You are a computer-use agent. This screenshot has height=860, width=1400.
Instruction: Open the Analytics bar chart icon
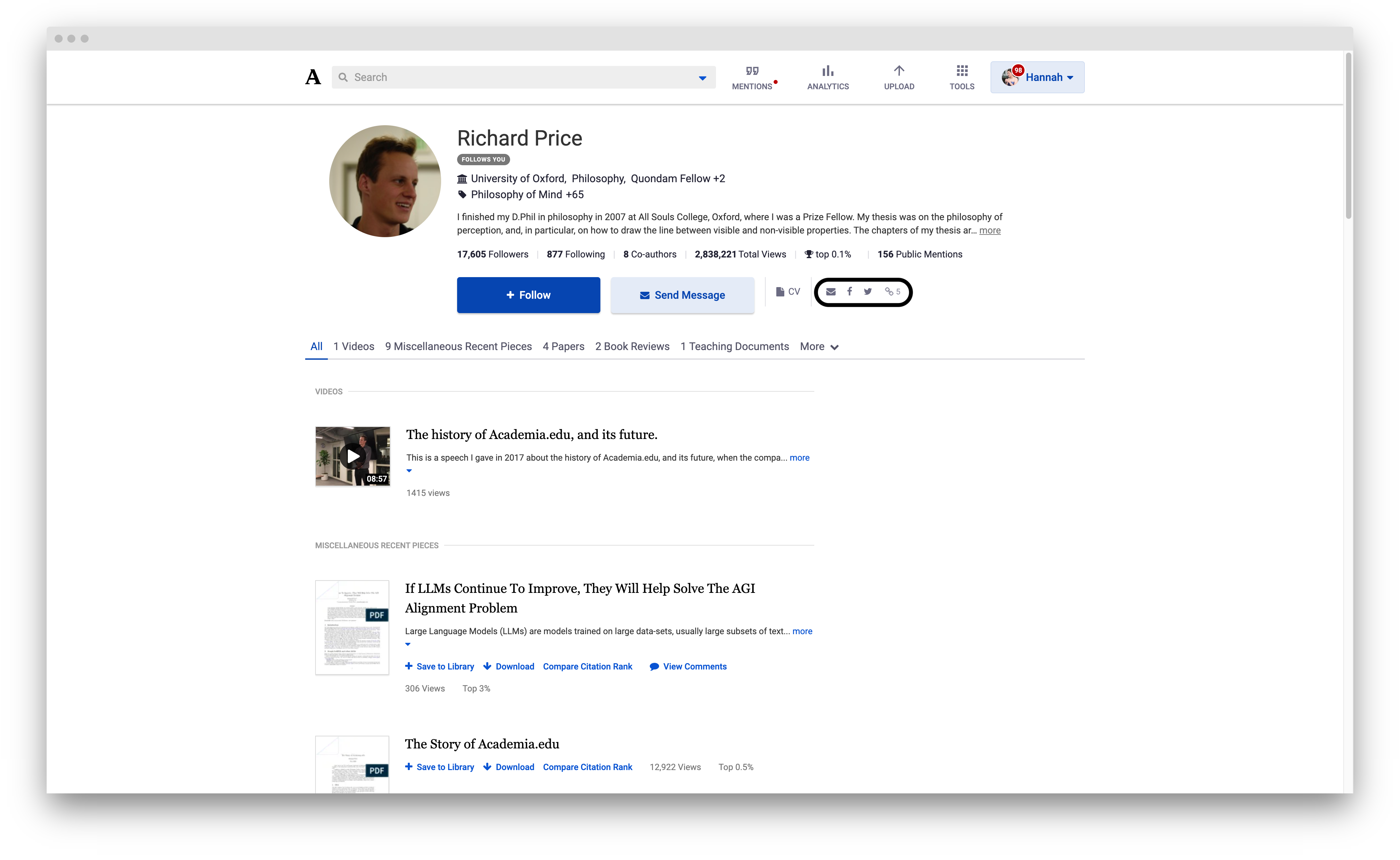(828, 71)
